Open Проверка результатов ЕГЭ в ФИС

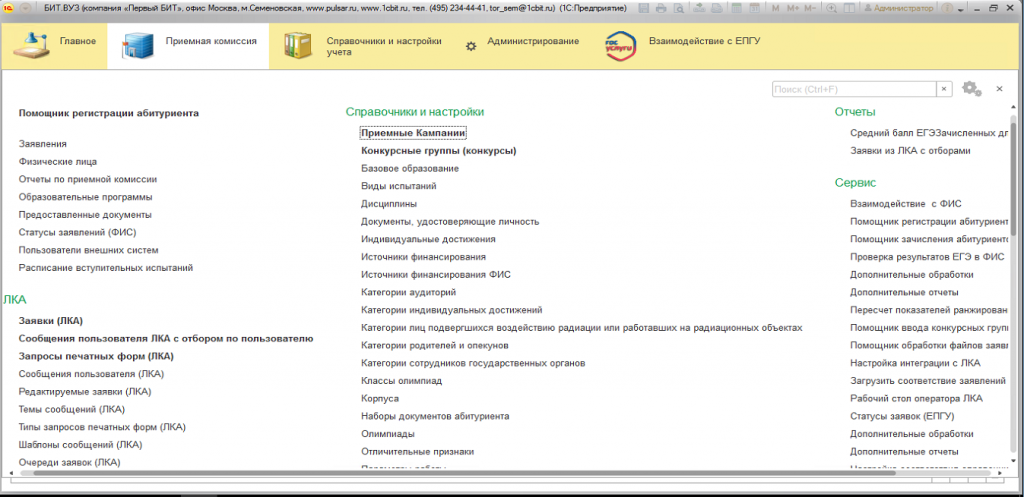[927, 257]
